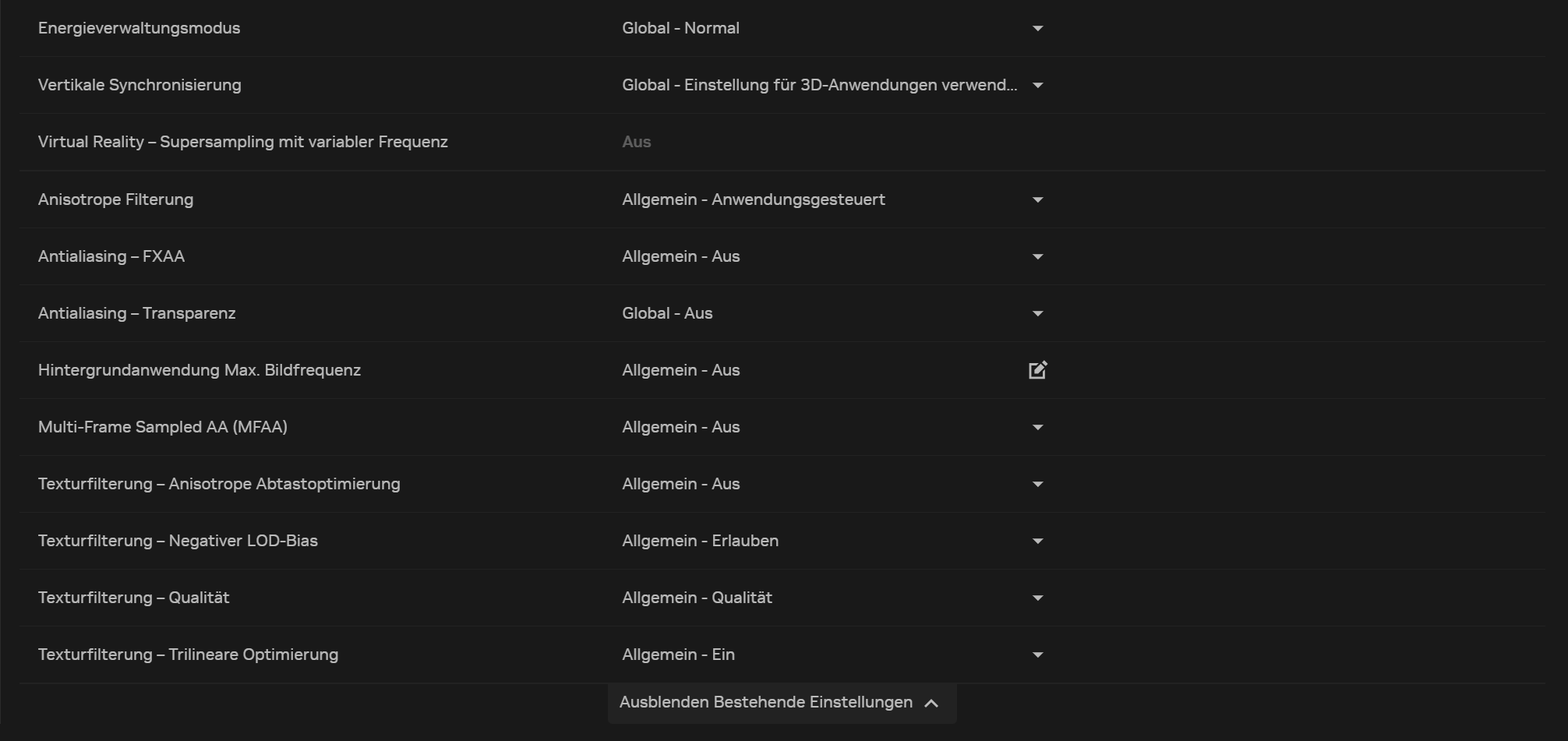Click the Virtual Reality Supersampling setting label

coord(242,143)
